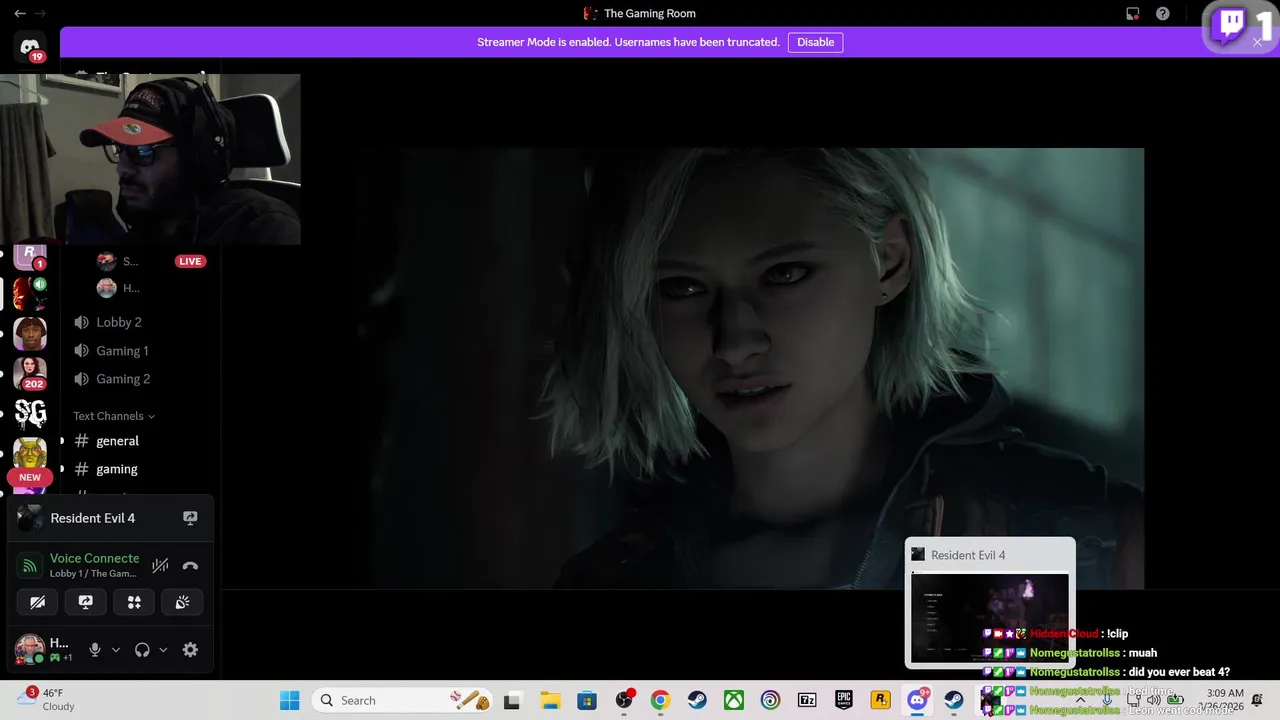Expand headphone output options arrow
This screenshot has width=1280, height=720.
163,650
